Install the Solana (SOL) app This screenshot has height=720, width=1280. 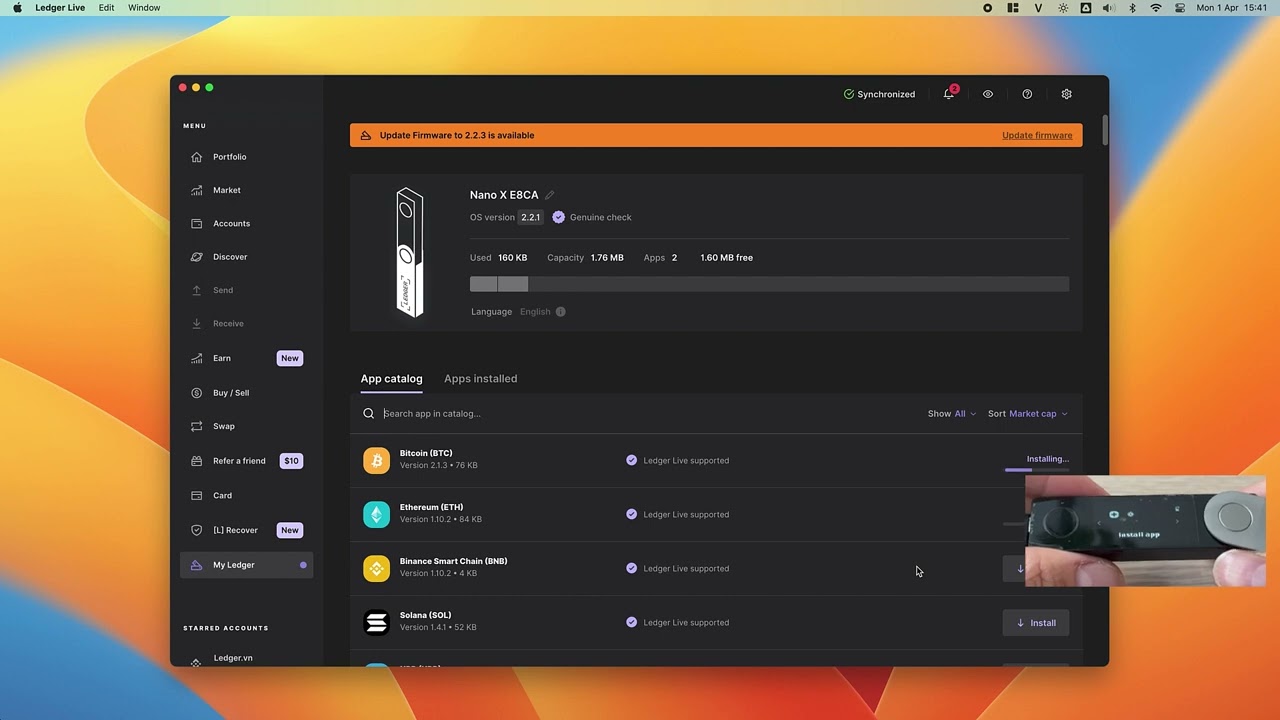[1036, 622]
